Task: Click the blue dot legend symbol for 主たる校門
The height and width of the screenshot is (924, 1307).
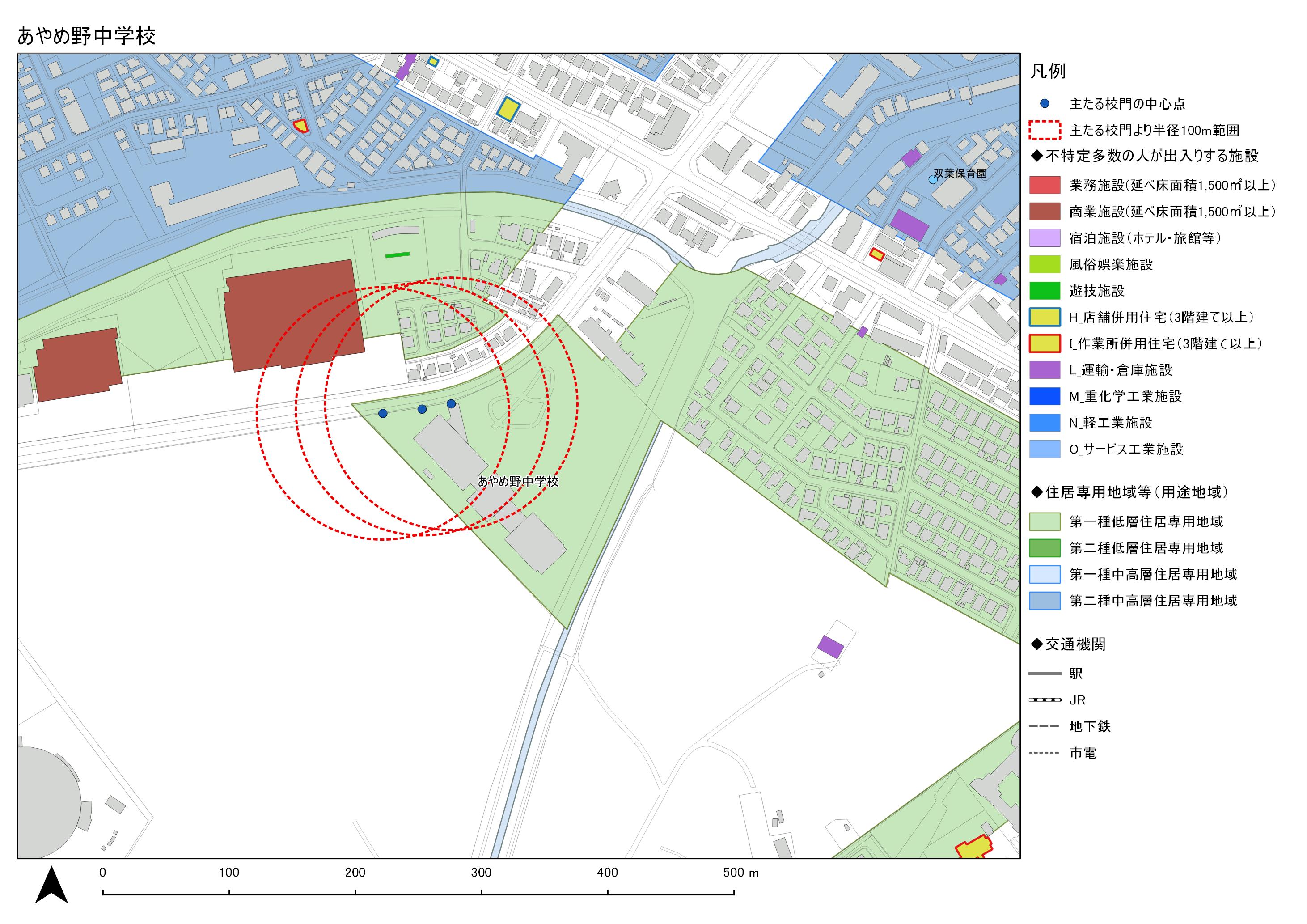Action: 1045,104
